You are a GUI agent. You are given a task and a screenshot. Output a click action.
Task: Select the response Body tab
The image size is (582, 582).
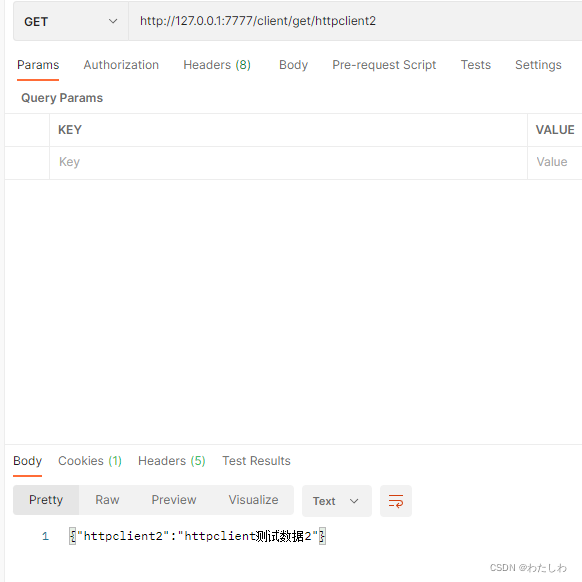pos(27,461)
